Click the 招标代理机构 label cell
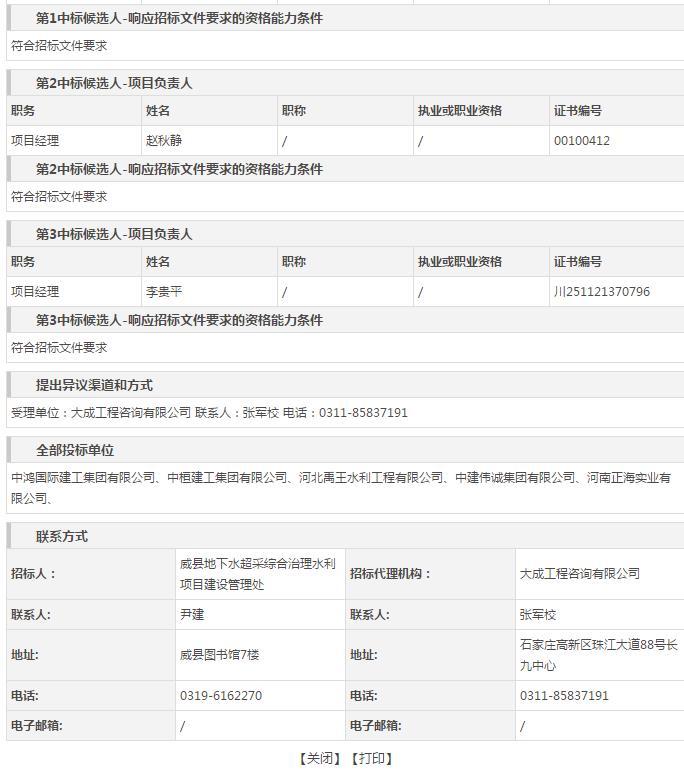 click(391, 574)
